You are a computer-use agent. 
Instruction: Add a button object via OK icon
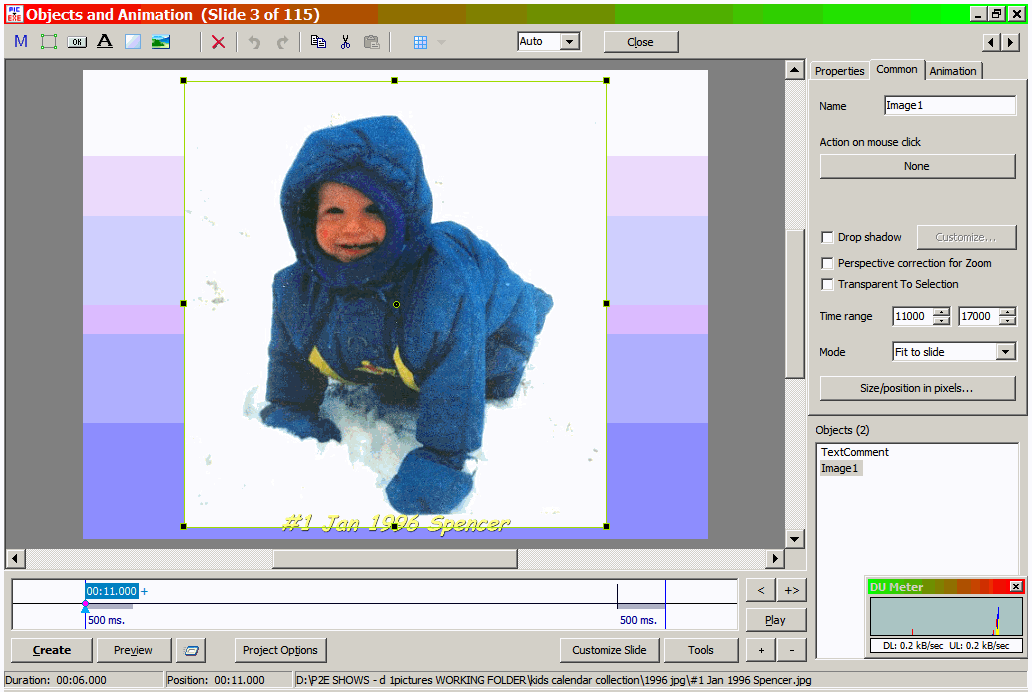77,41
